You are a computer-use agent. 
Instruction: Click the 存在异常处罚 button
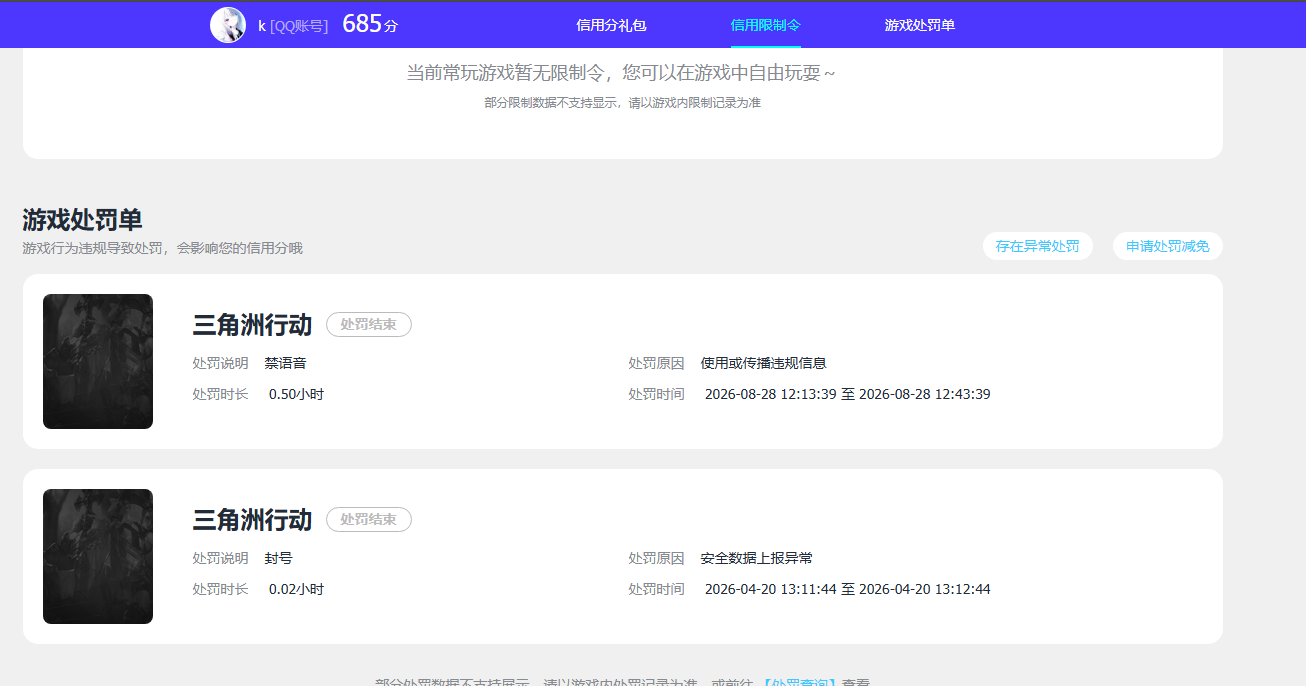(x=1038, y=246)
